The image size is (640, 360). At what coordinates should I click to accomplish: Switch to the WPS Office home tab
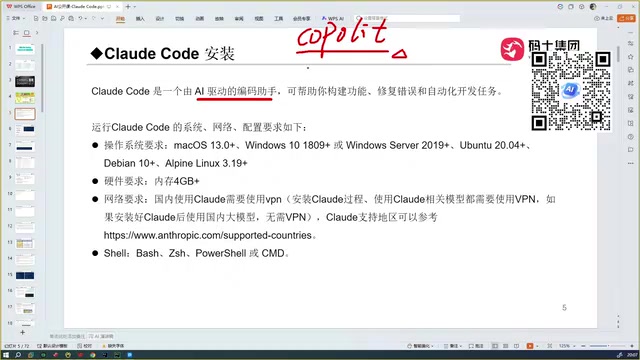pyautogui.click(x=21, y=7)
